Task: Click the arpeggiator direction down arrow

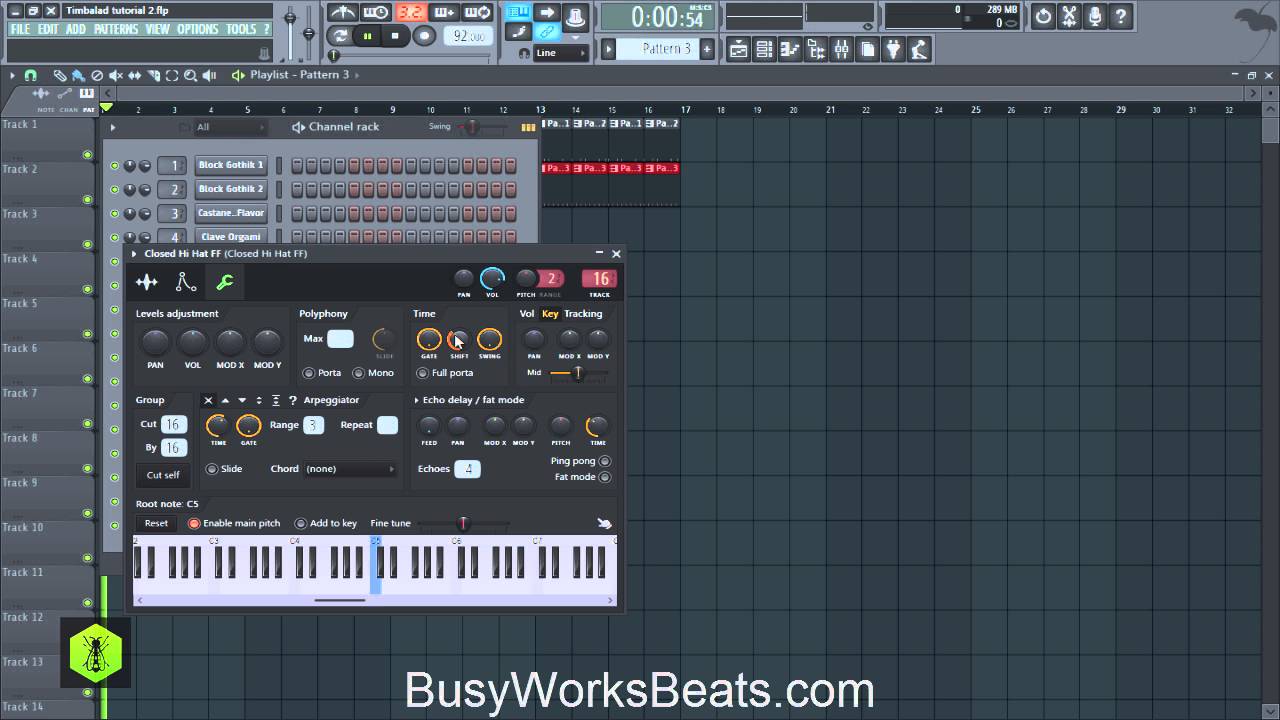Action: click(242, 400)
